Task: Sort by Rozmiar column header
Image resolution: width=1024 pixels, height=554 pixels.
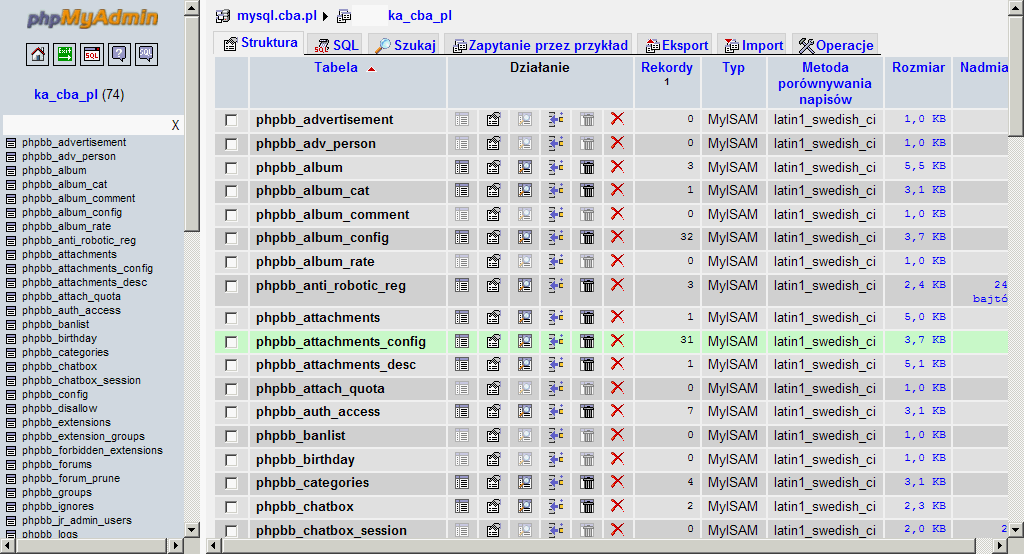Action: [x=918, y=67]
